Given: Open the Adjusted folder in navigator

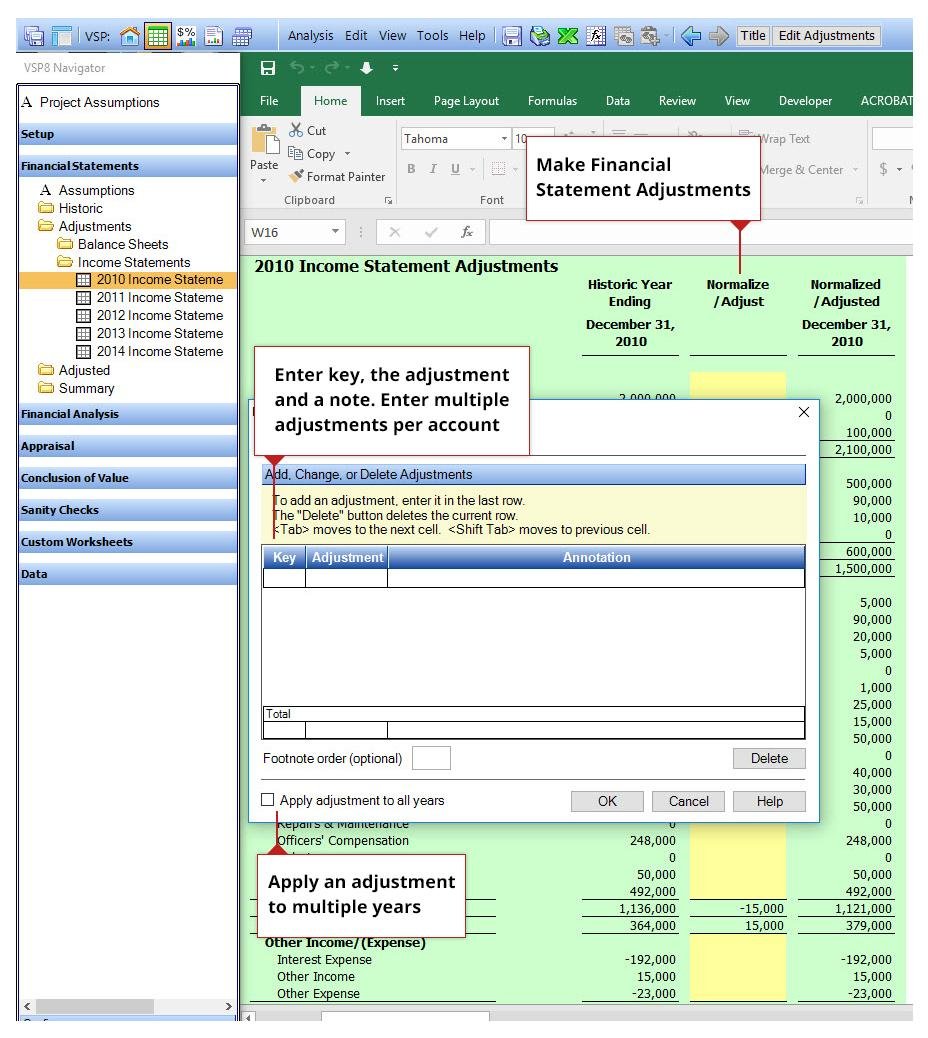Looking at the screenshot, I should click(x=74, y=370).
